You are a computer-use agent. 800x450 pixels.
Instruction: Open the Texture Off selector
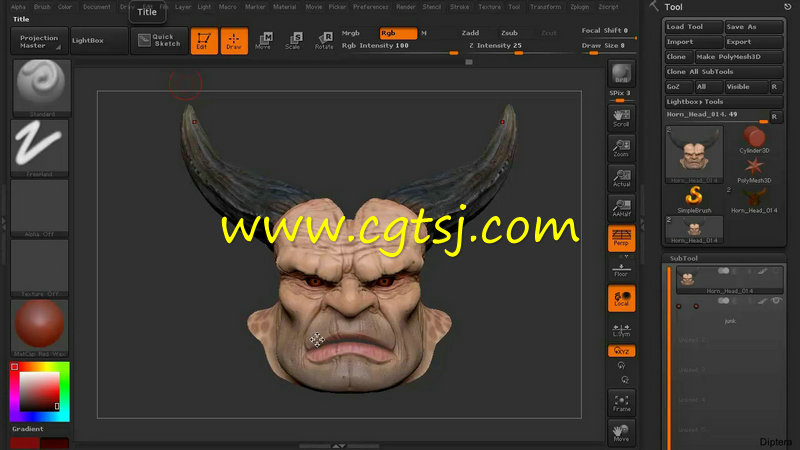40,268
